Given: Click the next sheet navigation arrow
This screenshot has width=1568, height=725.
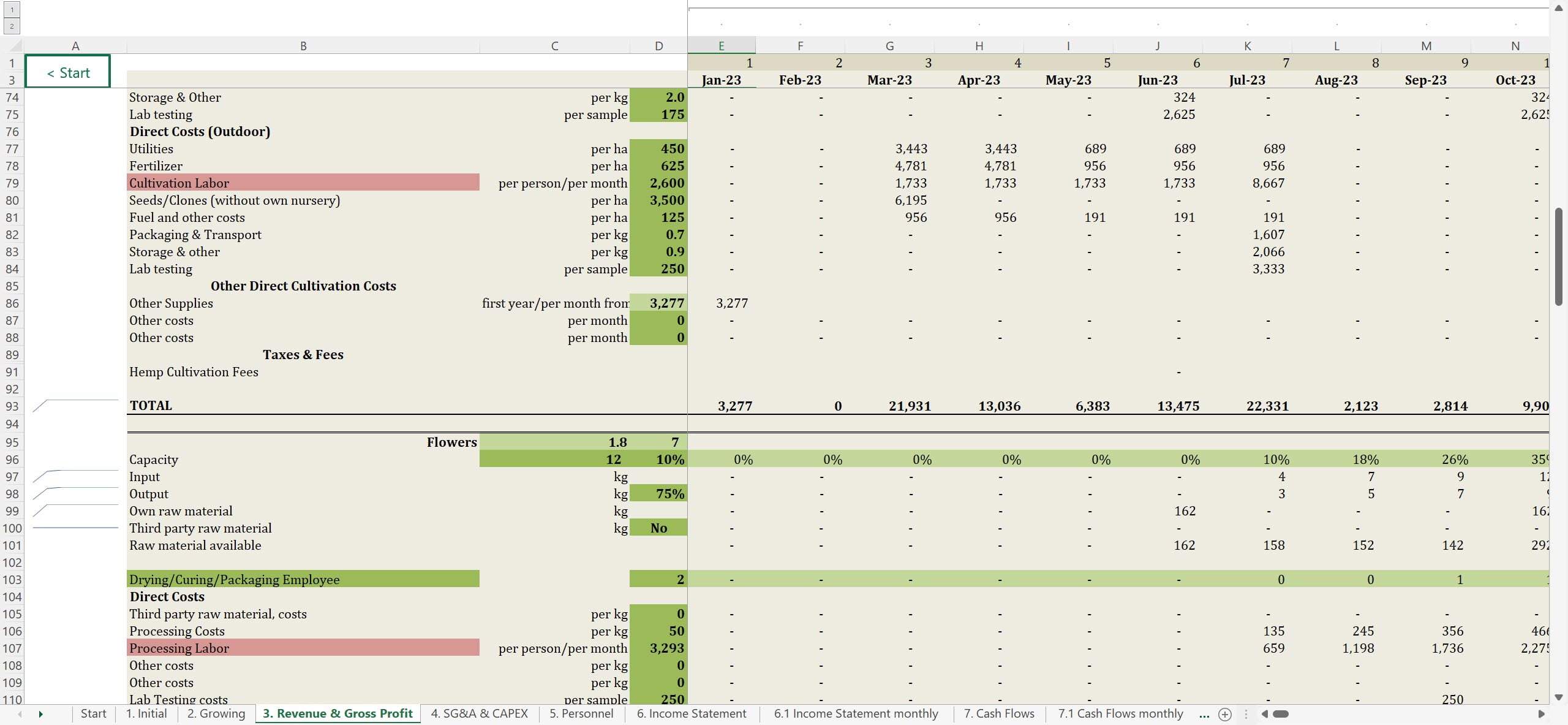Looking at the screenshot, I should (x=40, y=714).
